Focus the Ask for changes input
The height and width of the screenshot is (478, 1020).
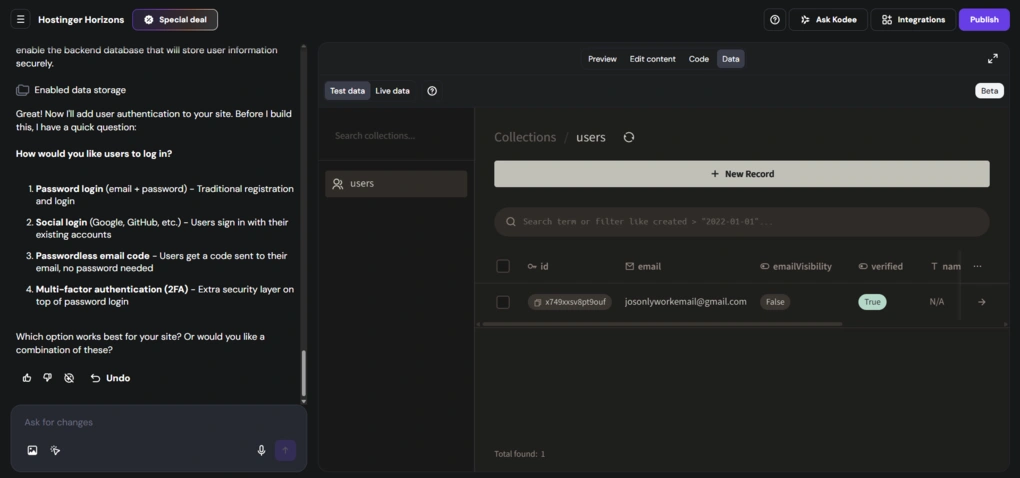coord(158,423)
